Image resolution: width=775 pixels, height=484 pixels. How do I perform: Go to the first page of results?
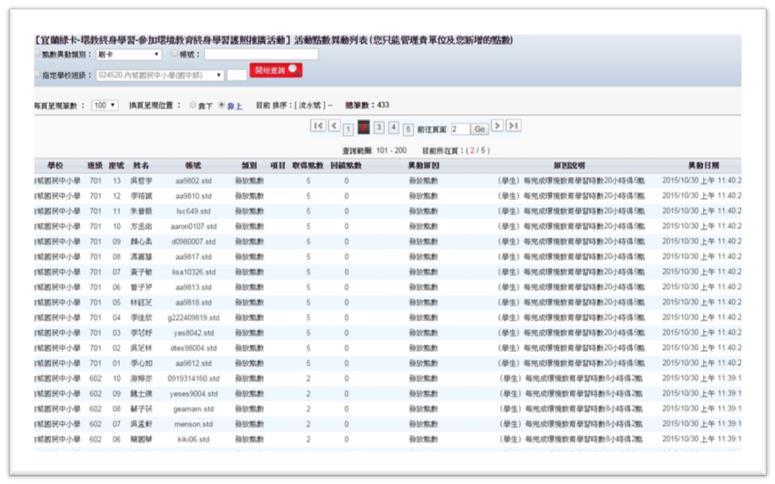318,126
